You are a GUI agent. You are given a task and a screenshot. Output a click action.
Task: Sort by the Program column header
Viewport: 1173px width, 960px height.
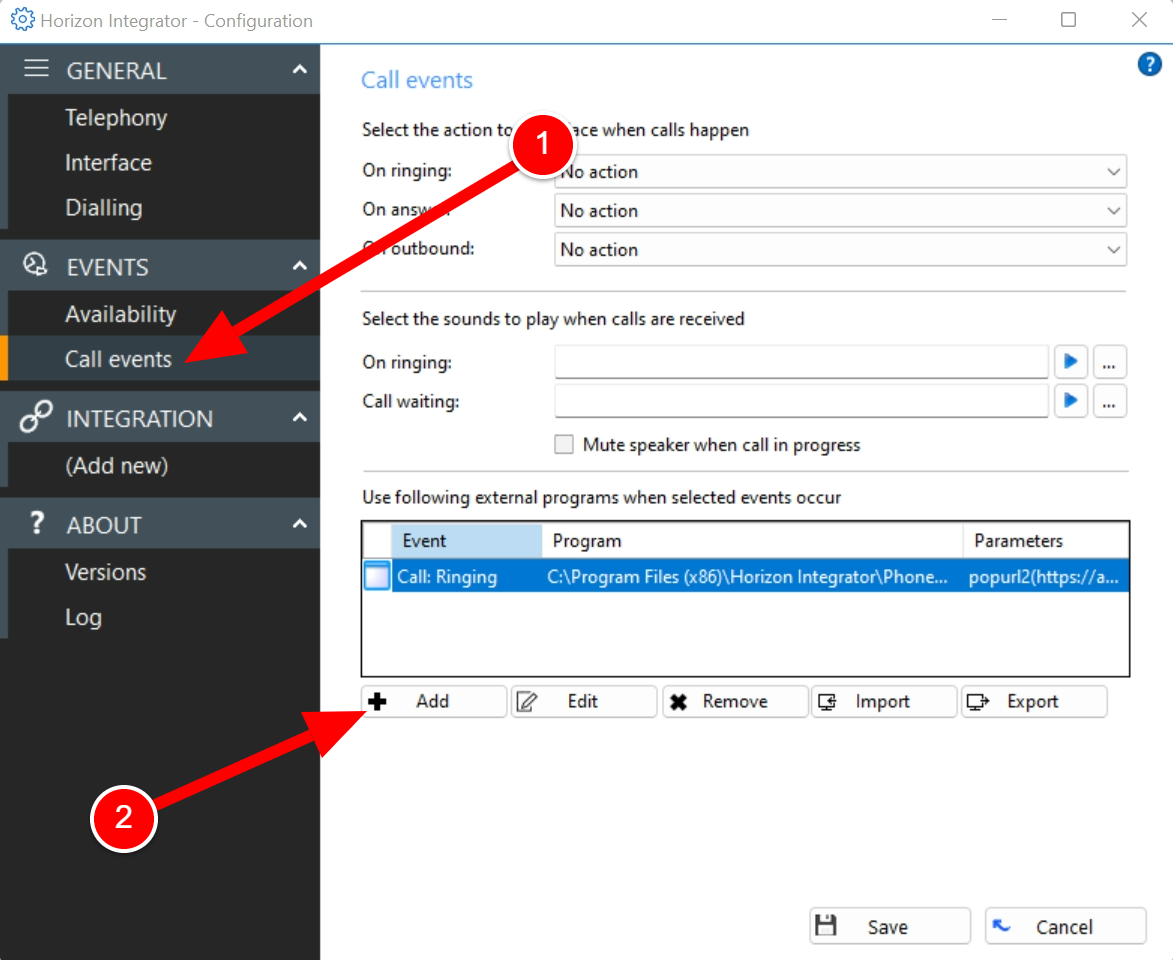tap(752, 540)
